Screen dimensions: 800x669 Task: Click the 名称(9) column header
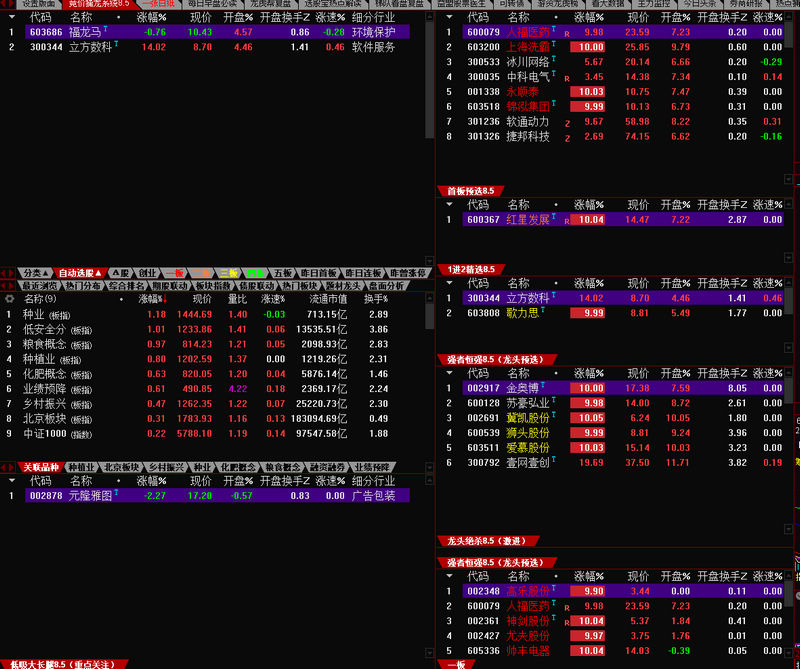pyautogui.click(x=40, y=299)
